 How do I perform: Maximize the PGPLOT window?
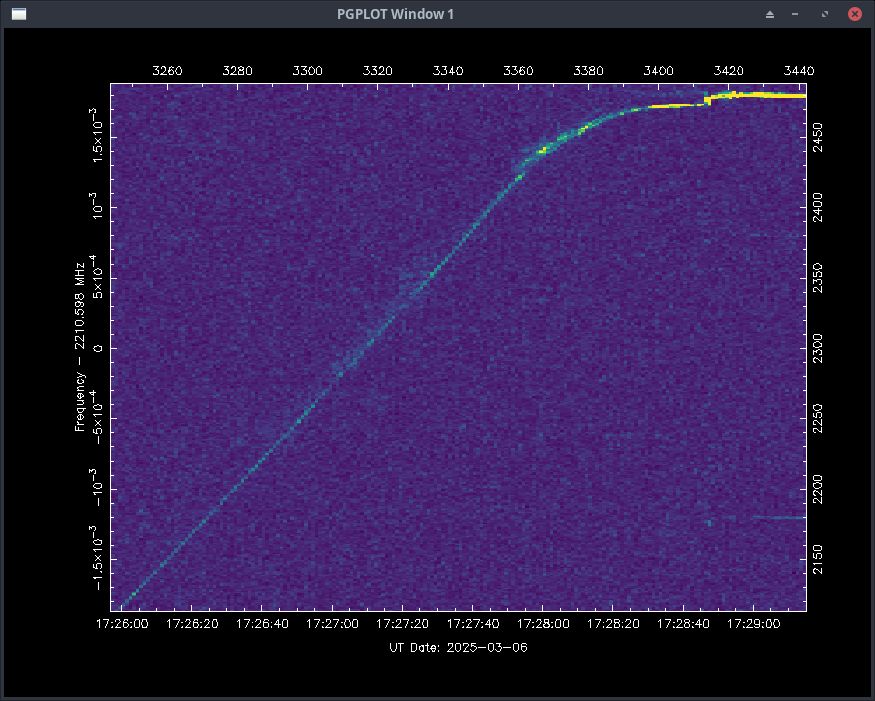pyautogui.click(x=825, y=15)
